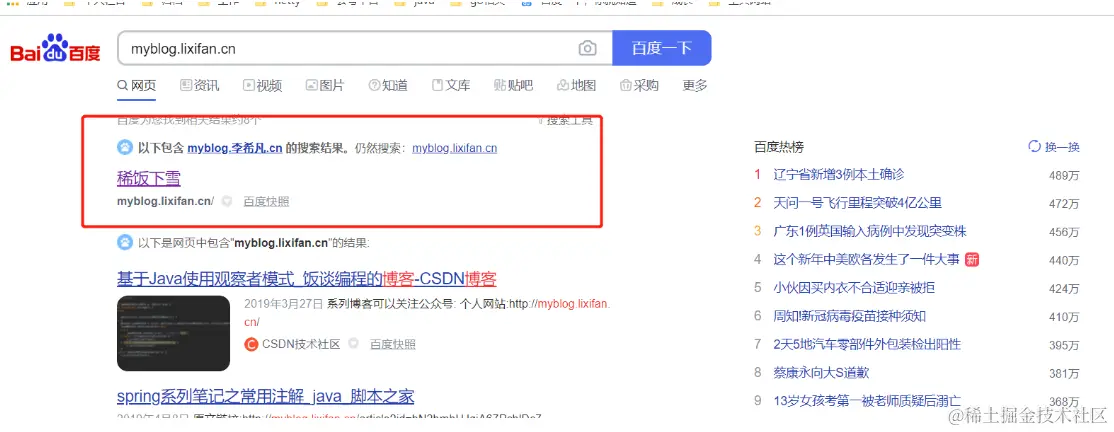Image resolution: width=1114 pixels, height=432 pixels.
Task: Click the red 新 badge icon
Action: coord(971,259)
